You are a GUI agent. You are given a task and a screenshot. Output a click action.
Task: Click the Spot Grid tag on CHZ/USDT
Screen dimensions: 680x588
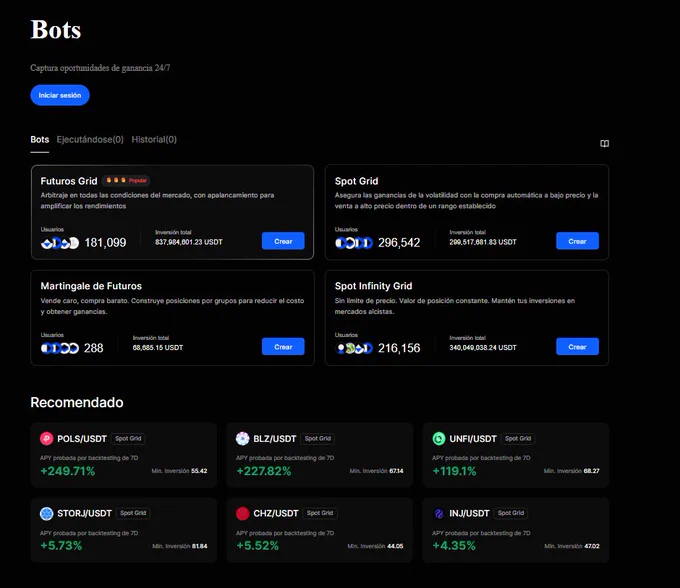[320, 513]
